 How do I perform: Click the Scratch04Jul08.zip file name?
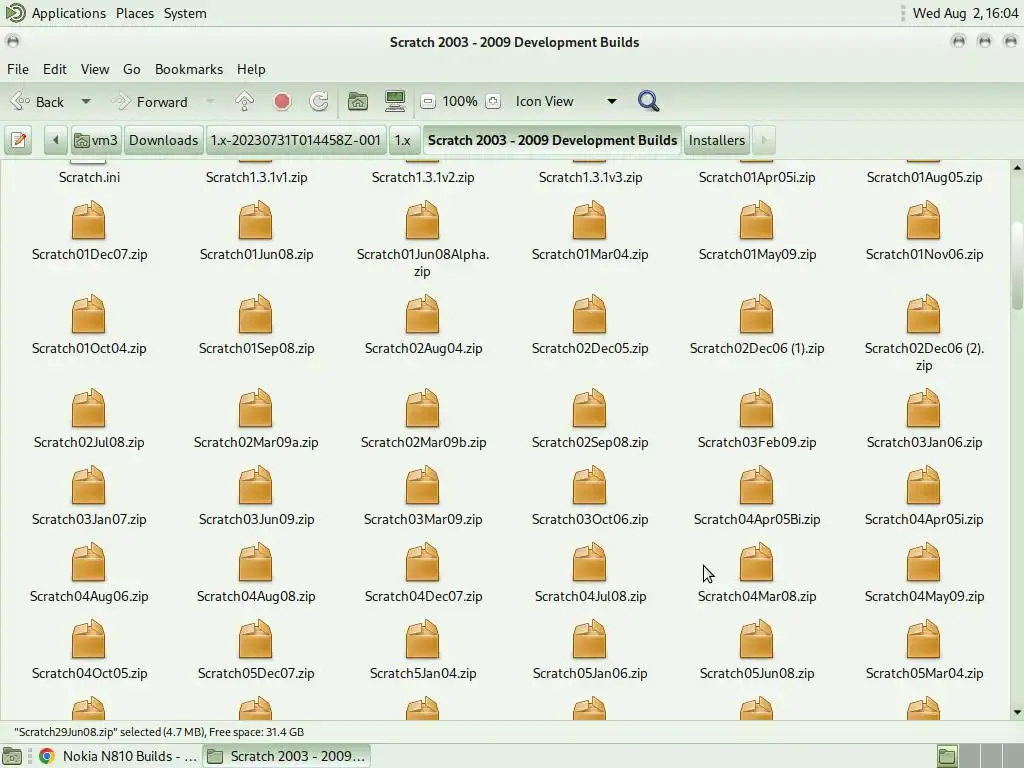click(590, 596)
